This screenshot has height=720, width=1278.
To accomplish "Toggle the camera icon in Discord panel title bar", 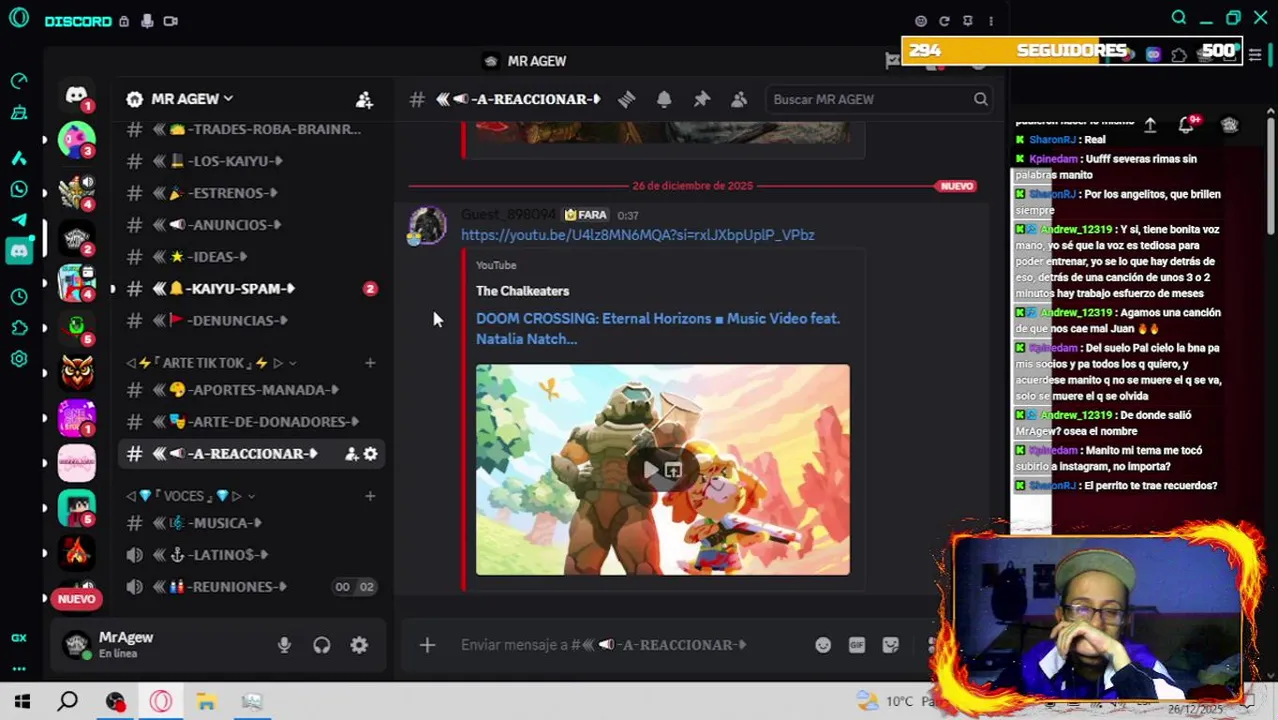I will (x=171, y=21).
